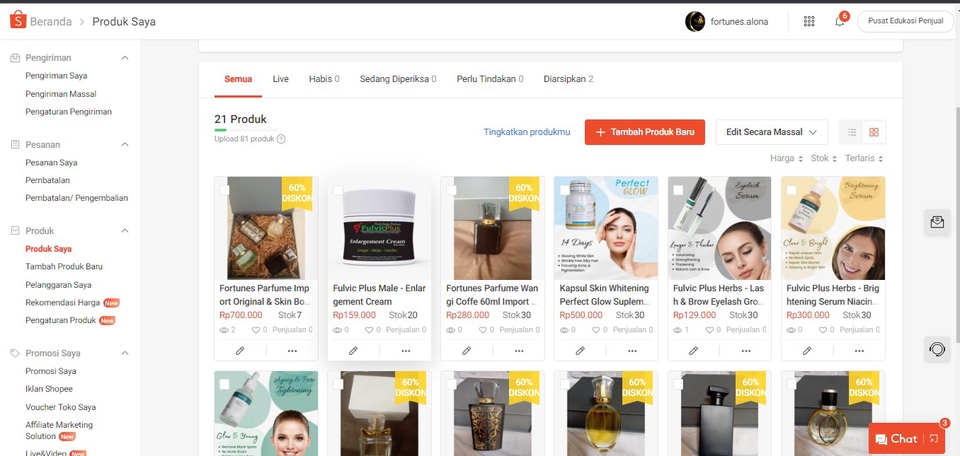Screen dimensions: 960x456
Task: Open more options for Fortunes Parfume Wangi Coffe
Action: pos(519,351)
